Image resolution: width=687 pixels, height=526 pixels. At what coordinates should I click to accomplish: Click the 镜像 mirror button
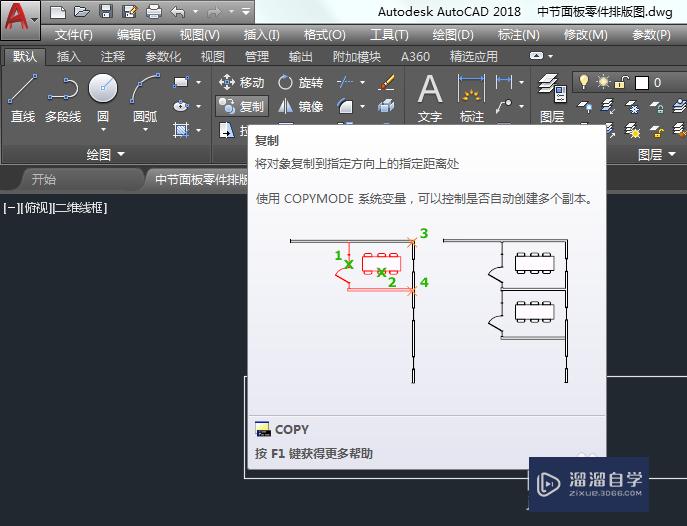[x=301, y=106]
